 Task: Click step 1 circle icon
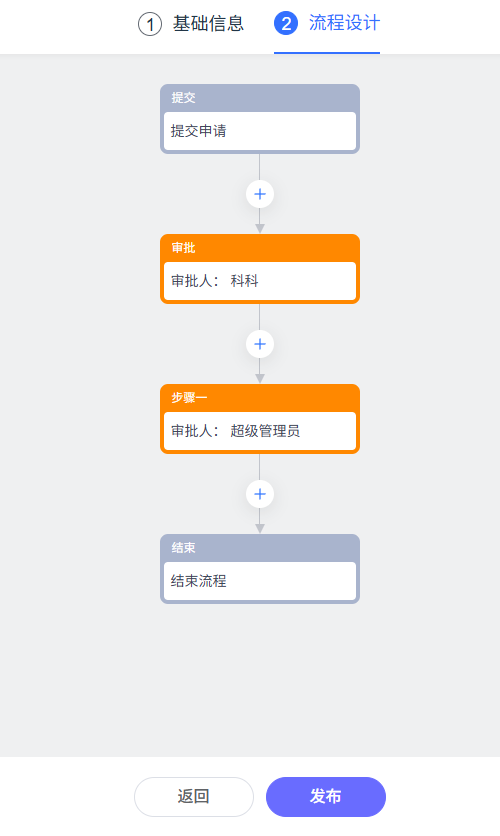pyautogui.click(x=150, y=24)
